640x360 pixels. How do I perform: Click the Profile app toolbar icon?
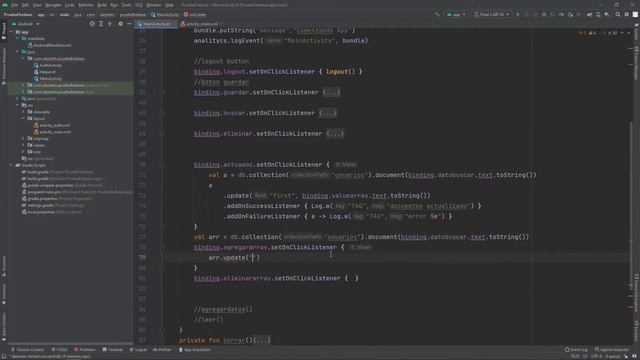point(561,14)
